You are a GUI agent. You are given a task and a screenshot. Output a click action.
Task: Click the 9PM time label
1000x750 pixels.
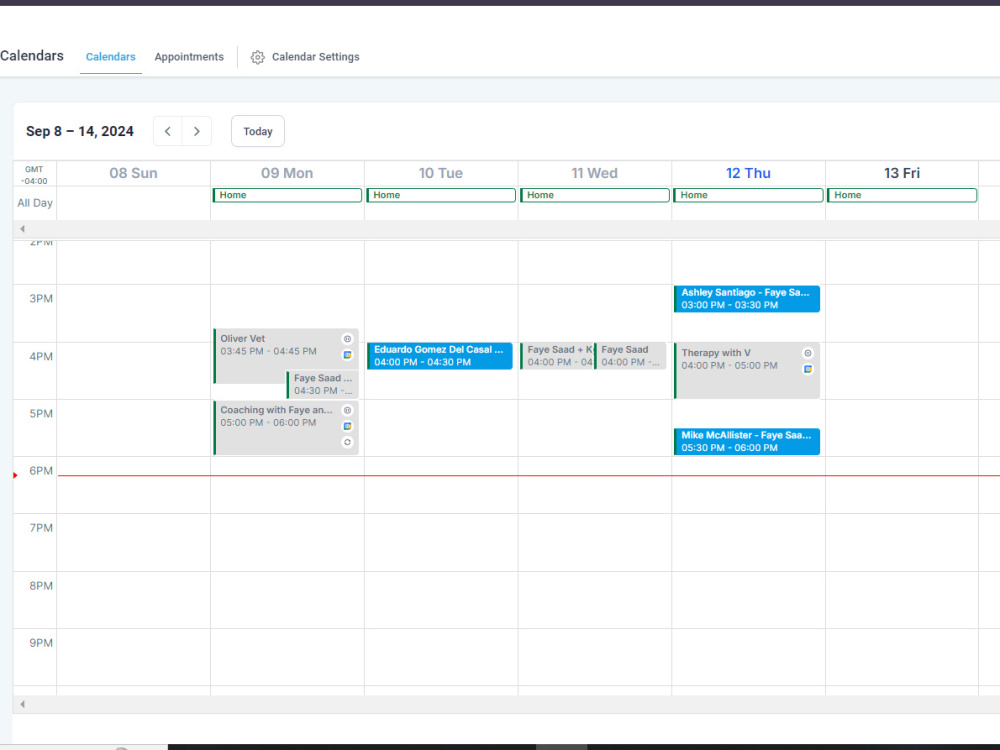41,643
